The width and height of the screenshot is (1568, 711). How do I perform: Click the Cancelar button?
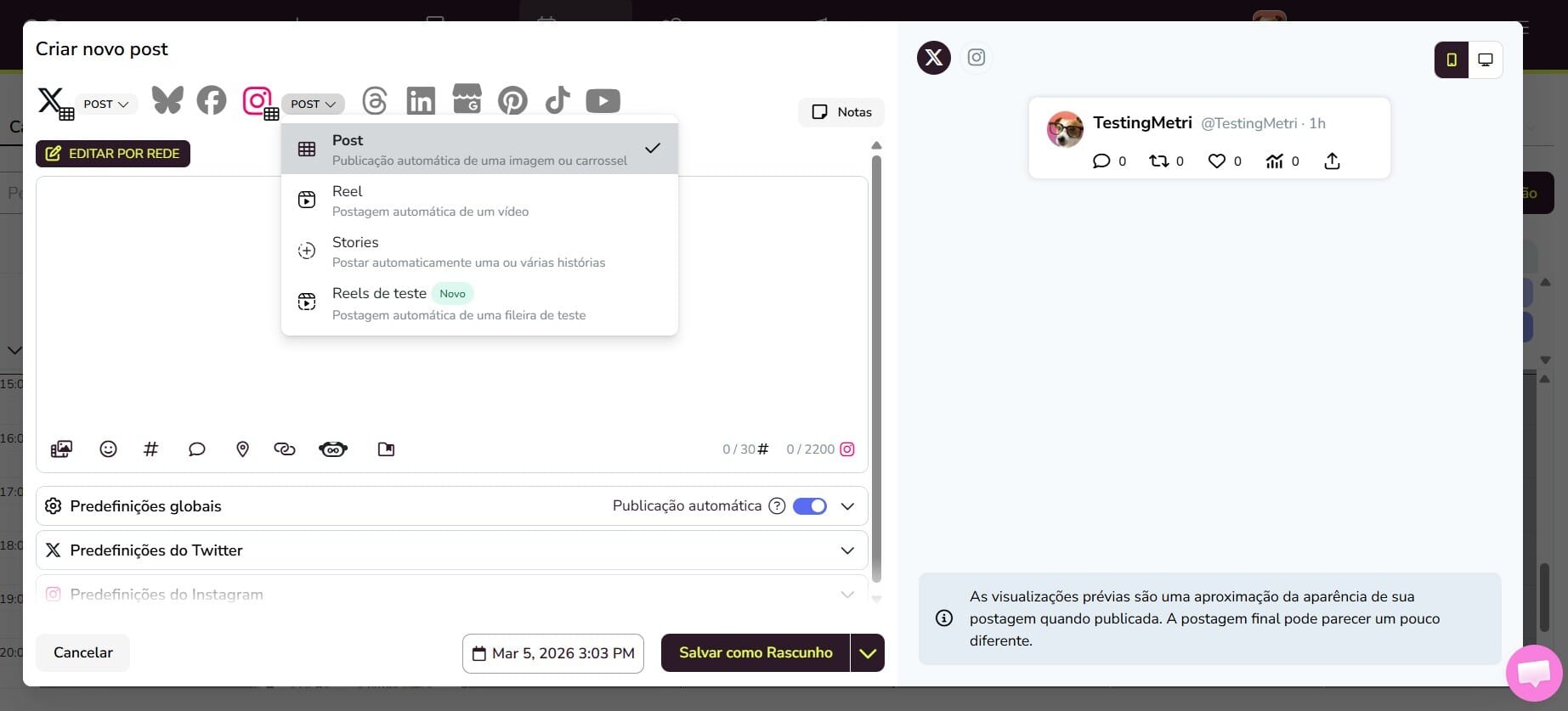click(x=82, y=652)
